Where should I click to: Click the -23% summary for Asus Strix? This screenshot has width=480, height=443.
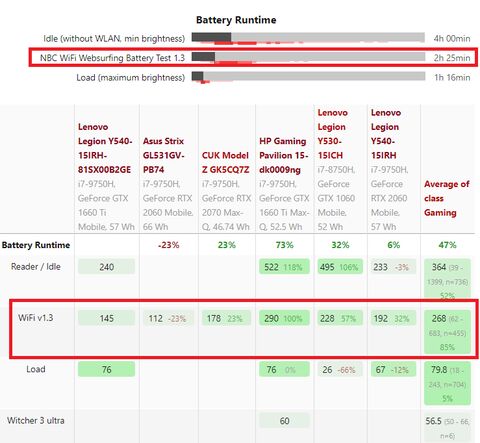(168, 245)
